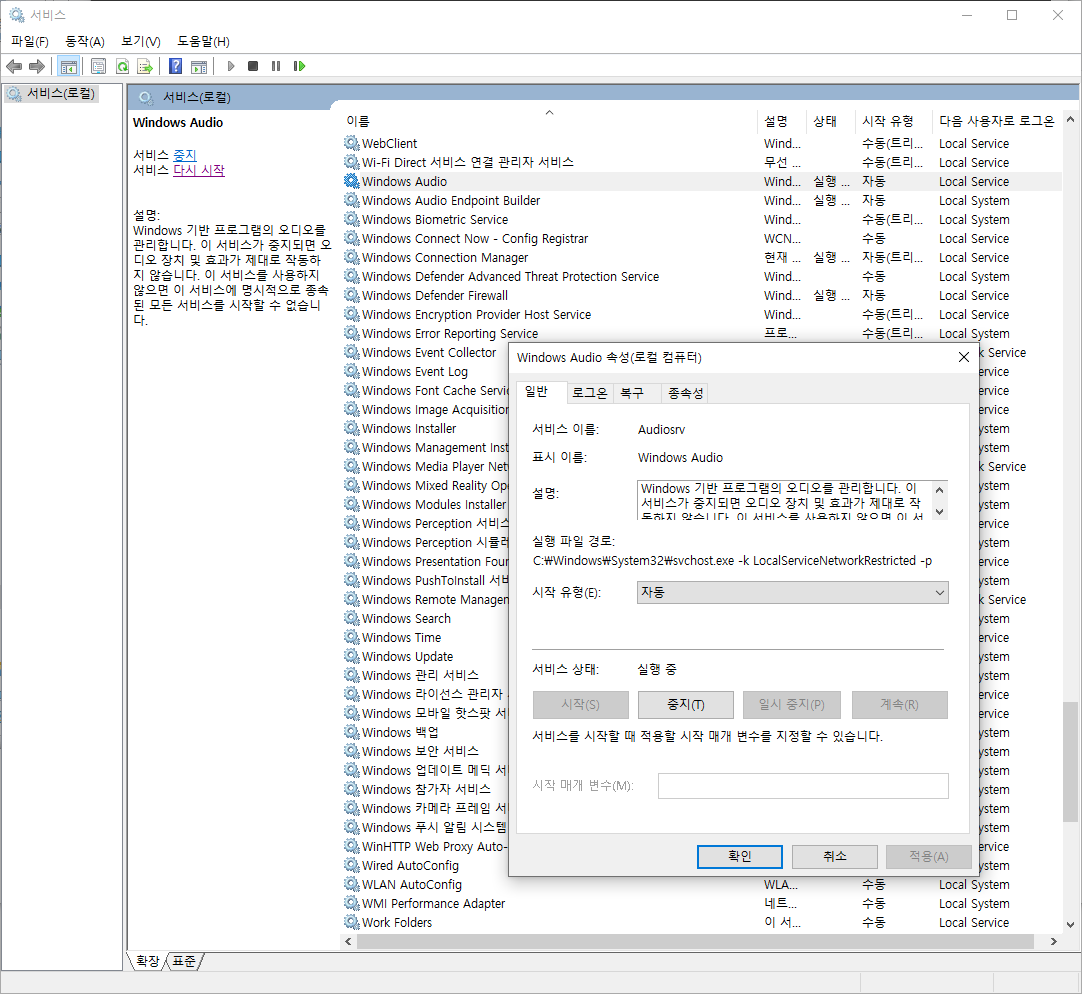The image size is (1082, 994).
Task: Click the 취소 button to cancel
Action: point(835,857)
